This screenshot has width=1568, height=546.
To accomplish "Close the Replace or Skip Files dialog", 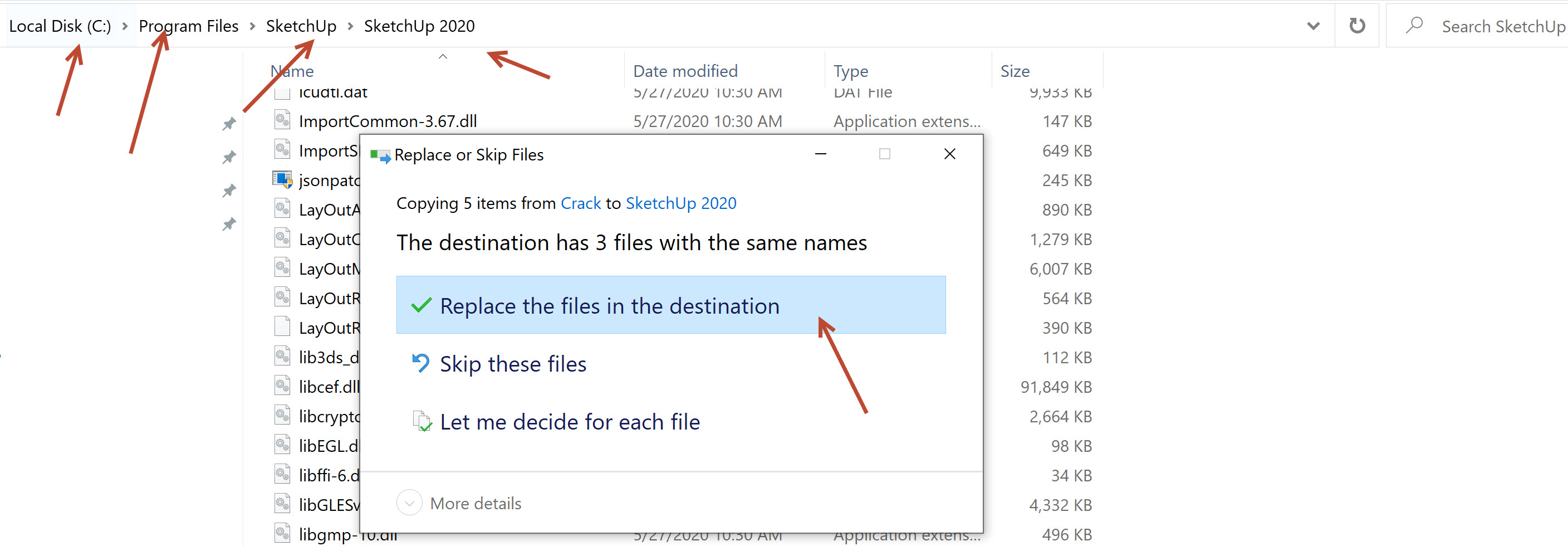I will tap(949, 154).
